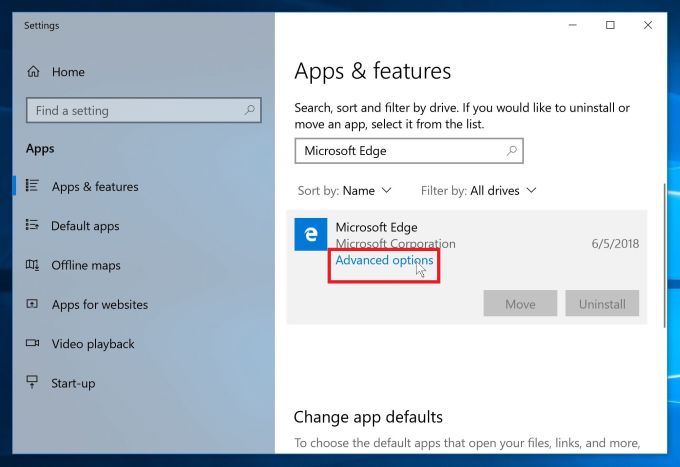Switch to the Default apps page
The height and width of the screenshot is (467, 680).
pos(85,226)
